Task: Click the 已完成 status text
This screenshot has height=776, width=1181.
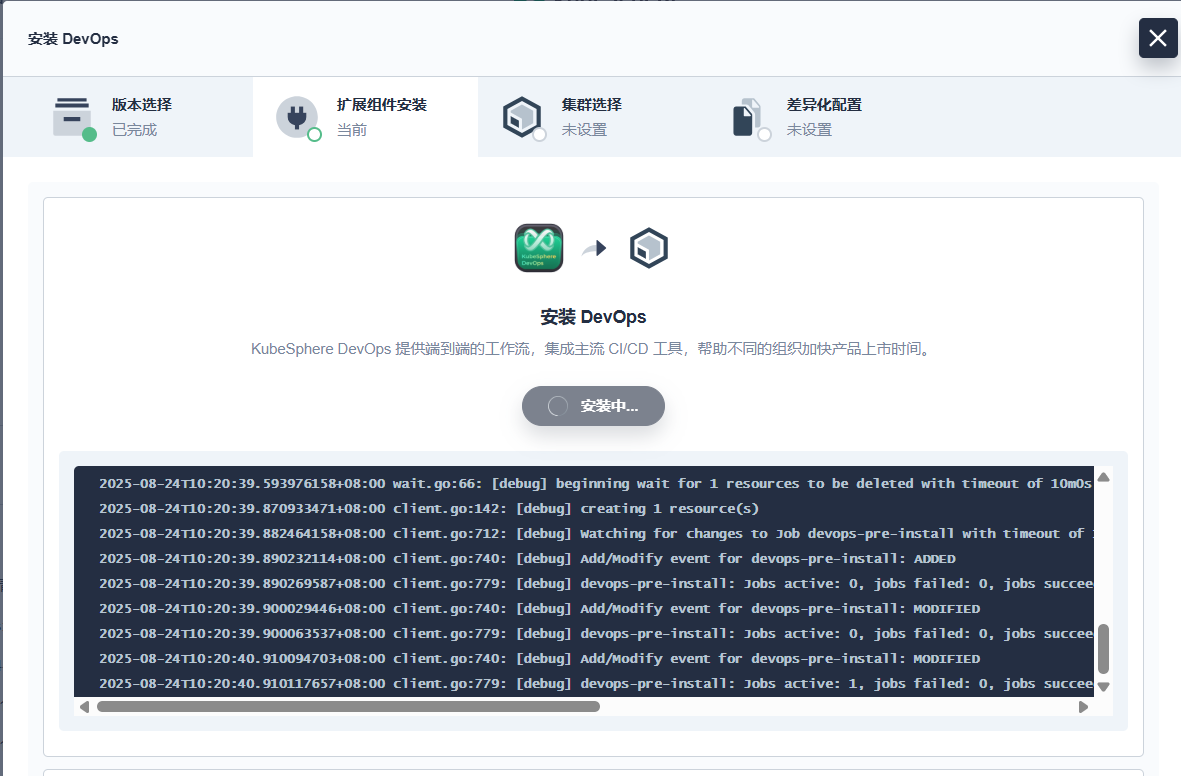Action: [134, 130]
